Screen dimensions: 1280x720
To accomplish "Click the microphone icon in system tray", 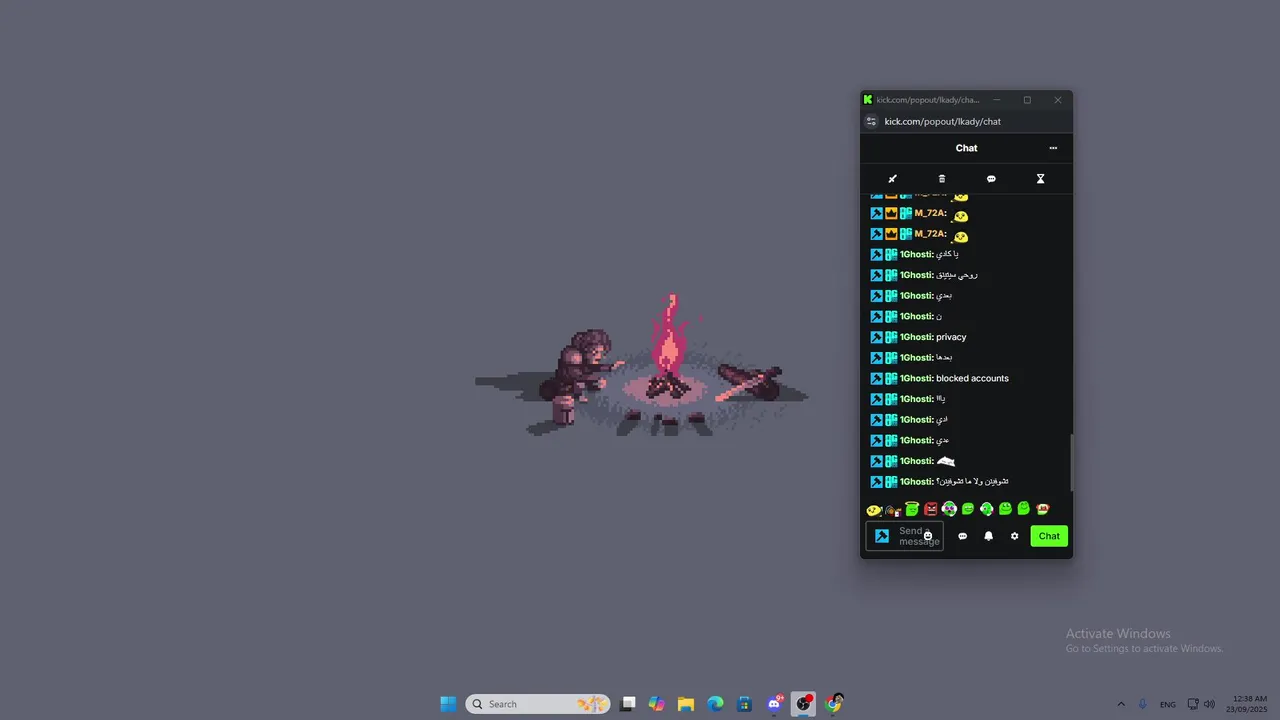I will pos(1142,704).
